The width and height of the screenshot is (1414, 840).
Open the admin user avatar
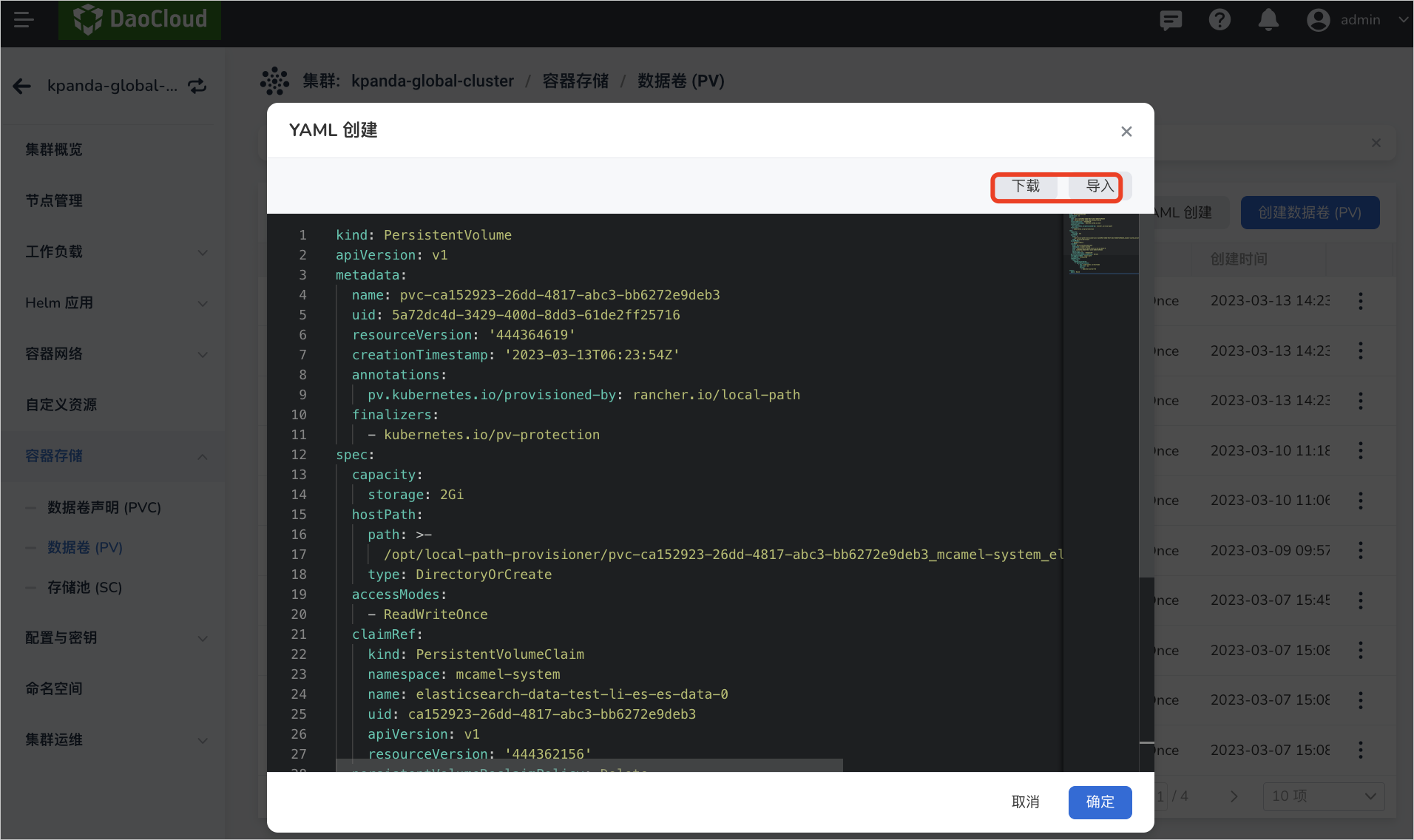point(1318,20)
